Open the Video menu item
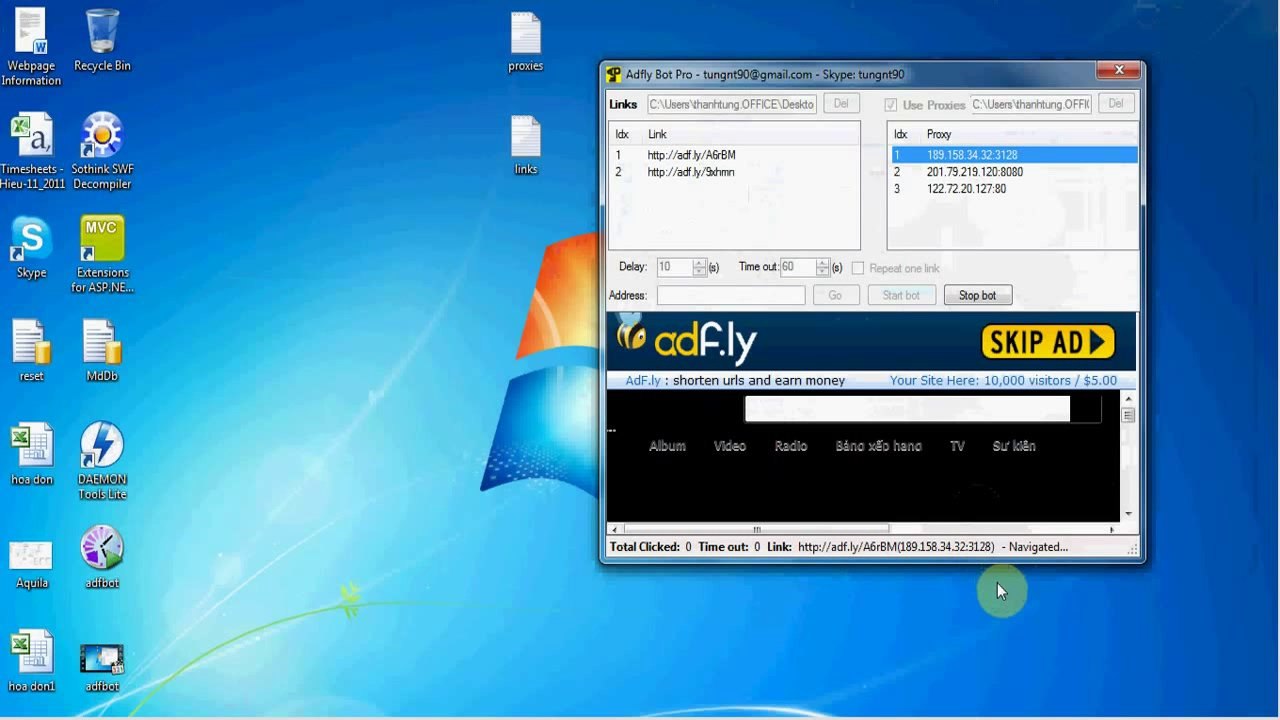 [730, 446]
